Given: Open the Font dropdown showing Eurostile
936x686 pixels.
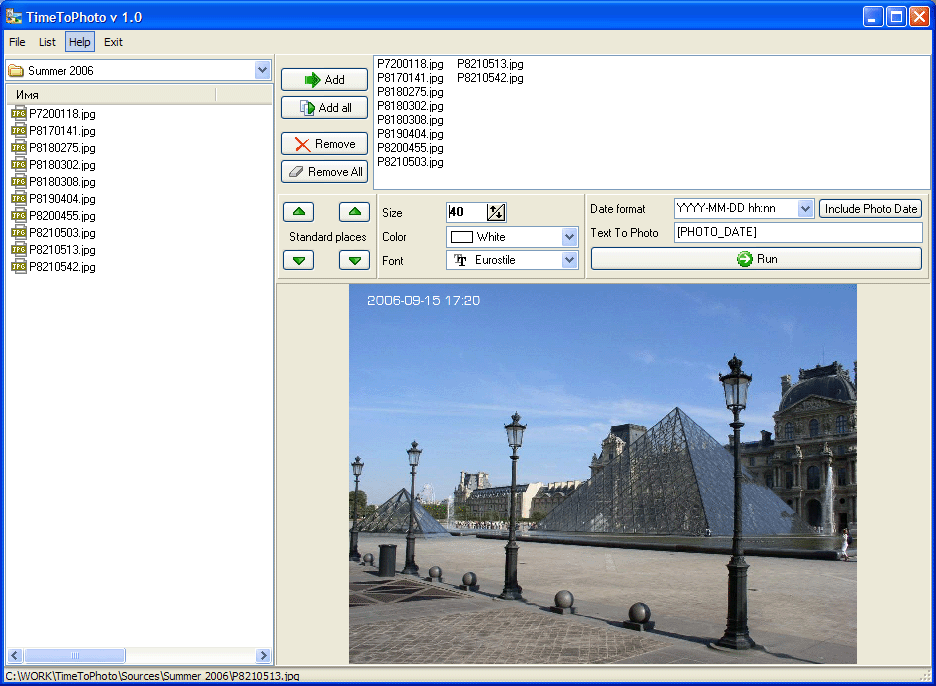Looking at the screenshot, I should point(570,260).
